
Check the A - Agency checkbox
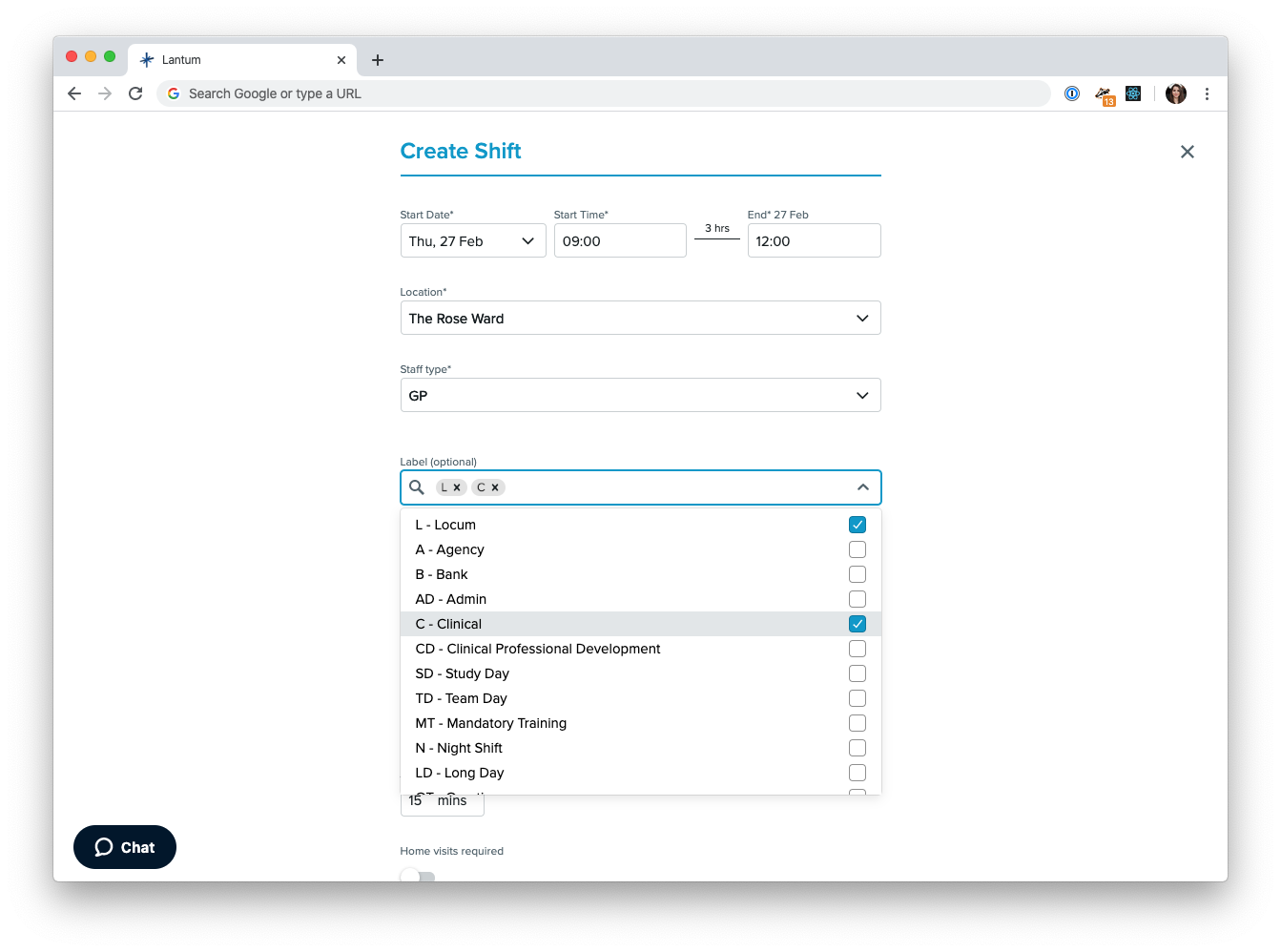click(857, 548)
